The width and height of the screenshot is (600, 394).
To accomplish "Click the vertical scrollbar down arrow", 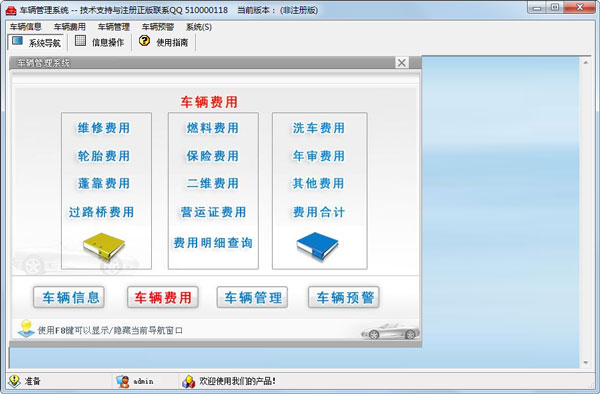I will point(586,362).
